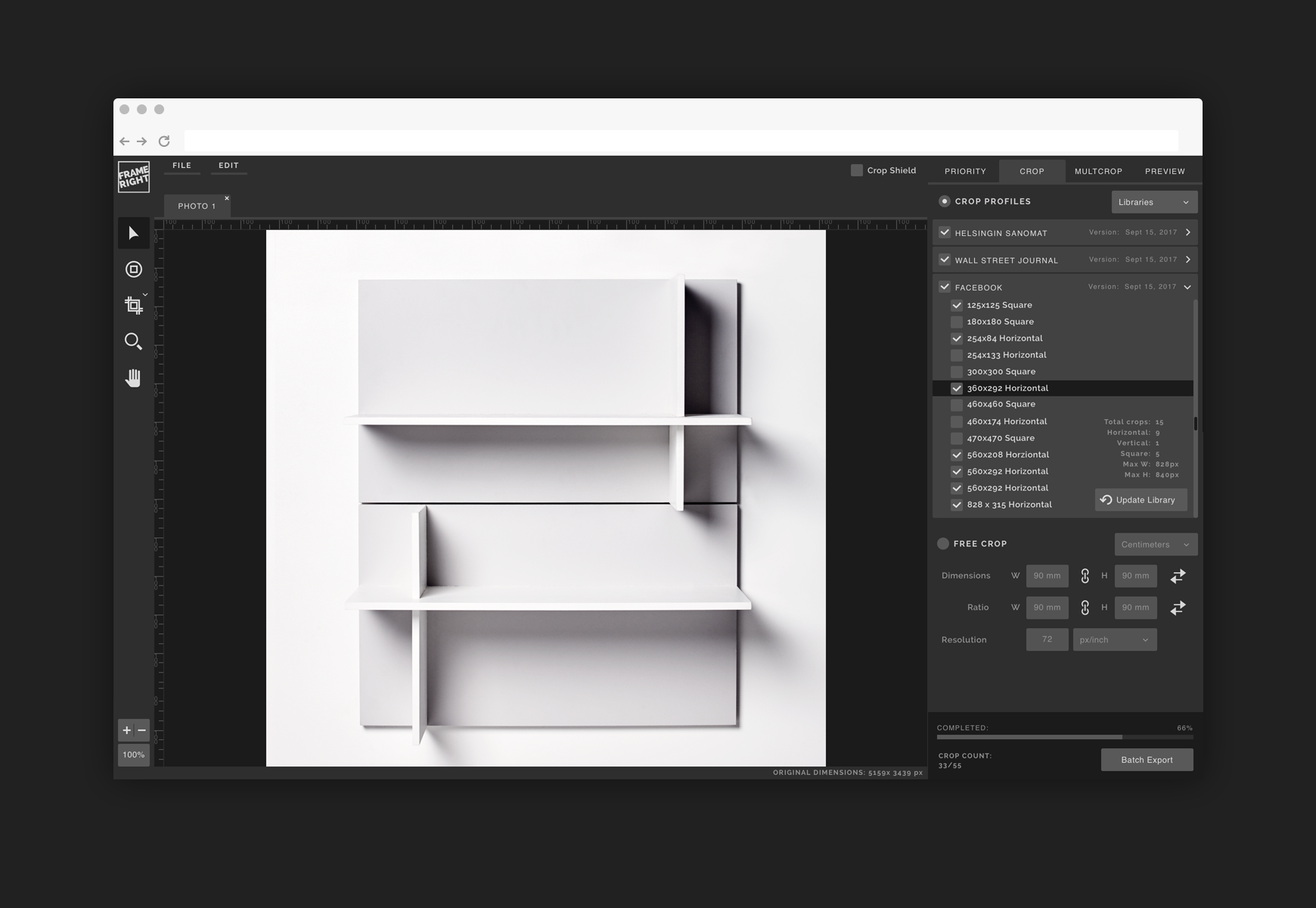Click the Ratio height input field

click(x=1136, y=608)
